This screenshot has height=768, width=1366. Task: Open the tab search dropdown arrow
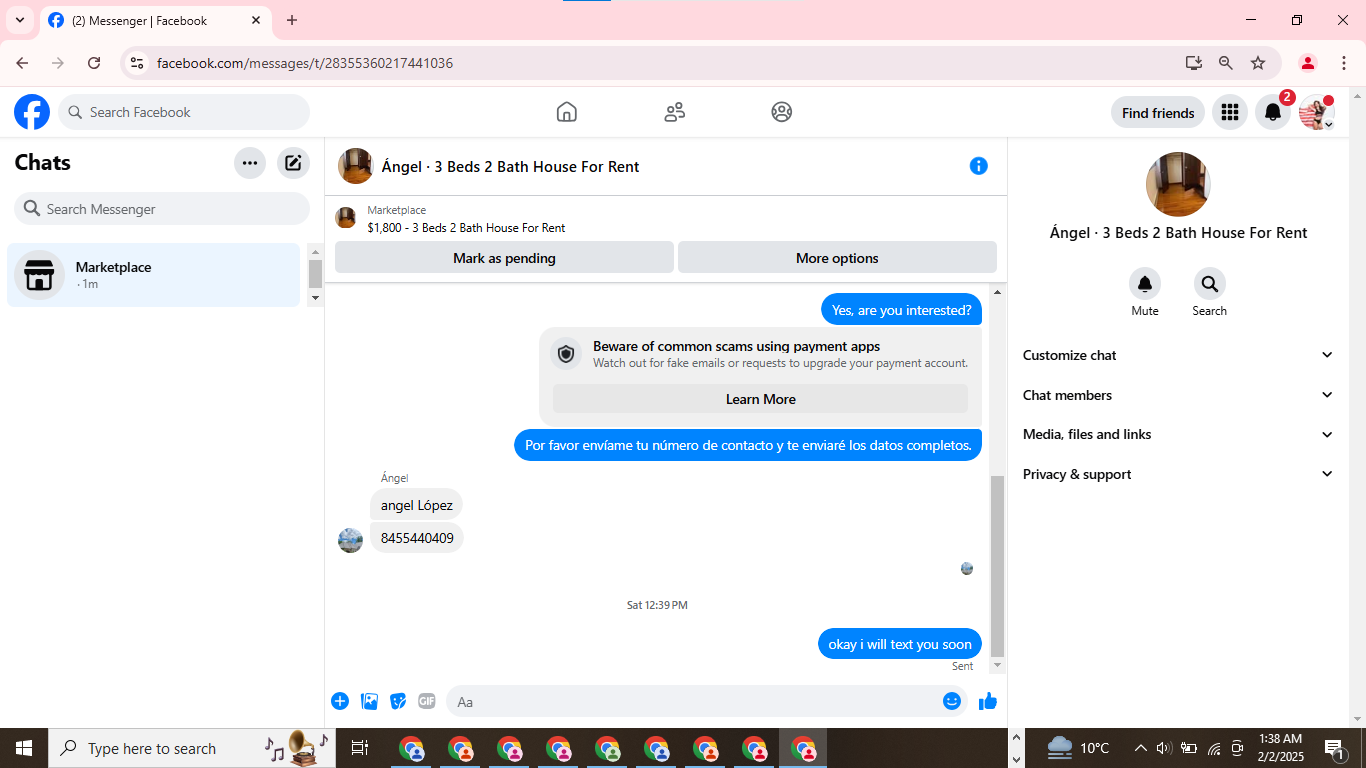tap(19, 20)
